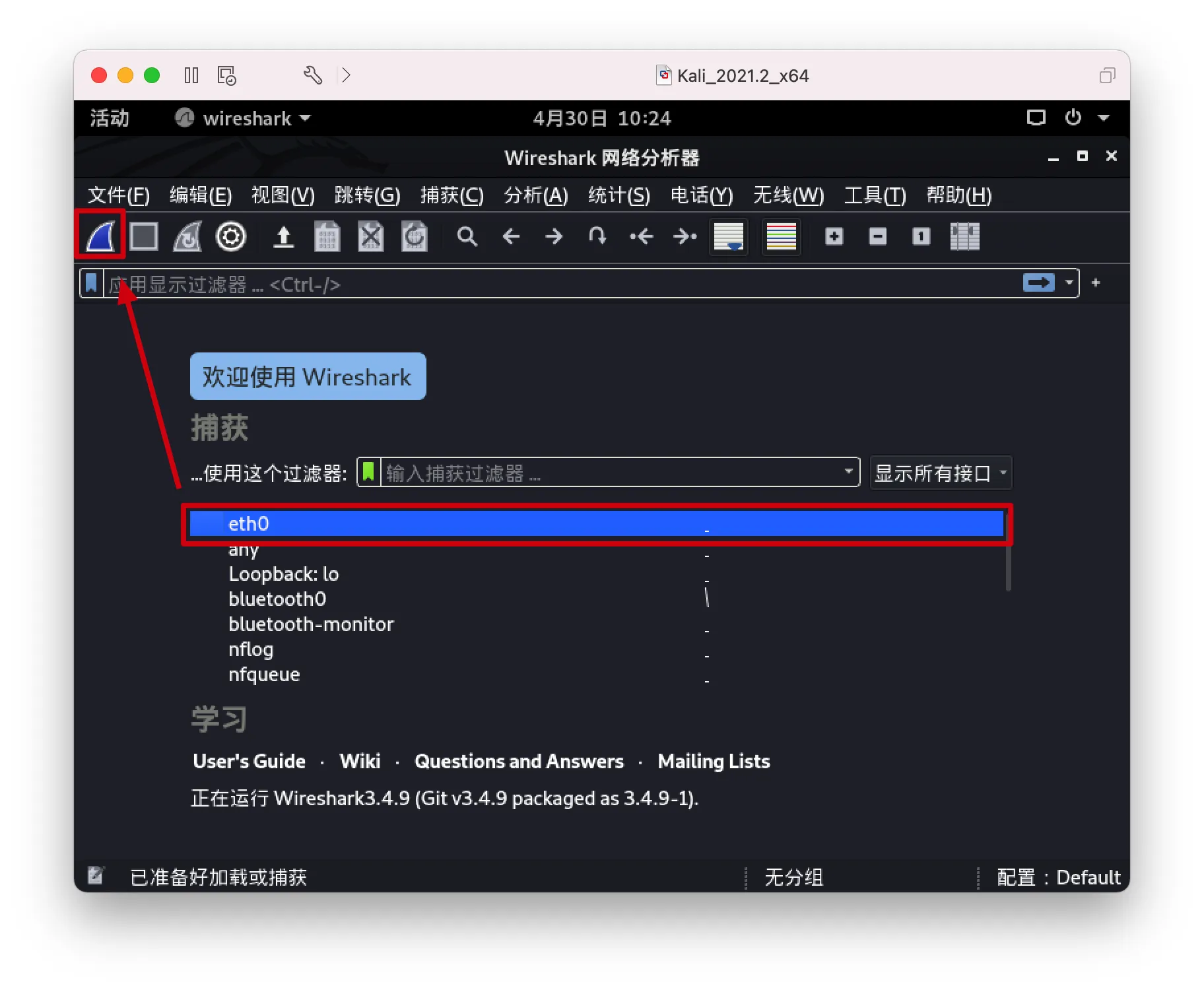Select the any interface
Image resolution: width=1204 pixels, height=990 pixels.
[x=597, y=549]
